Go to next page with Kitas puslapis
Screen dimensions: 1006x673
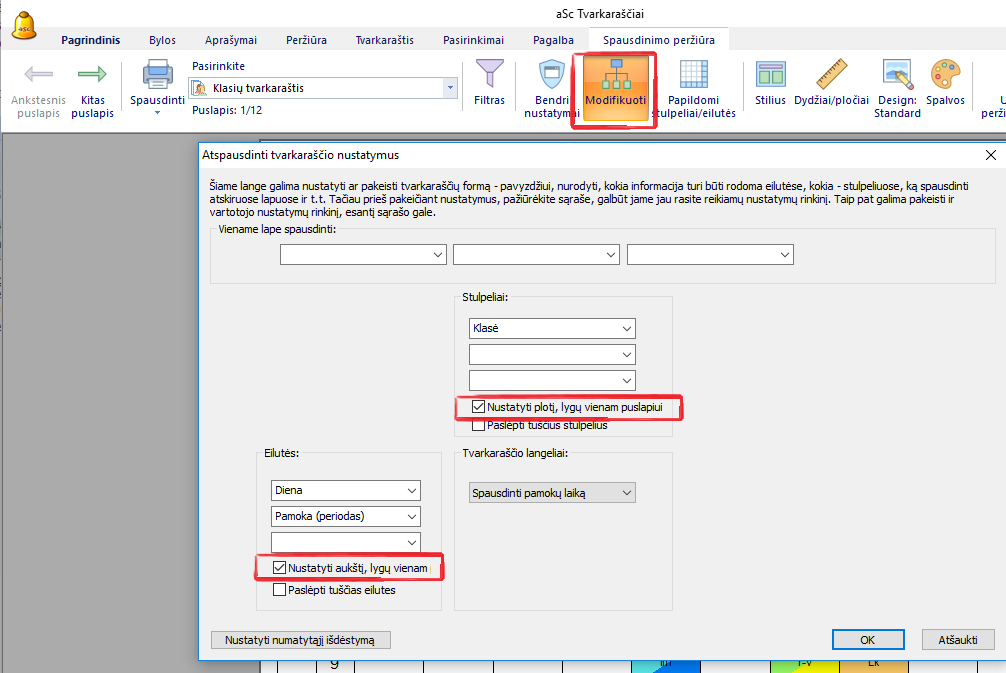pos(92,76)
